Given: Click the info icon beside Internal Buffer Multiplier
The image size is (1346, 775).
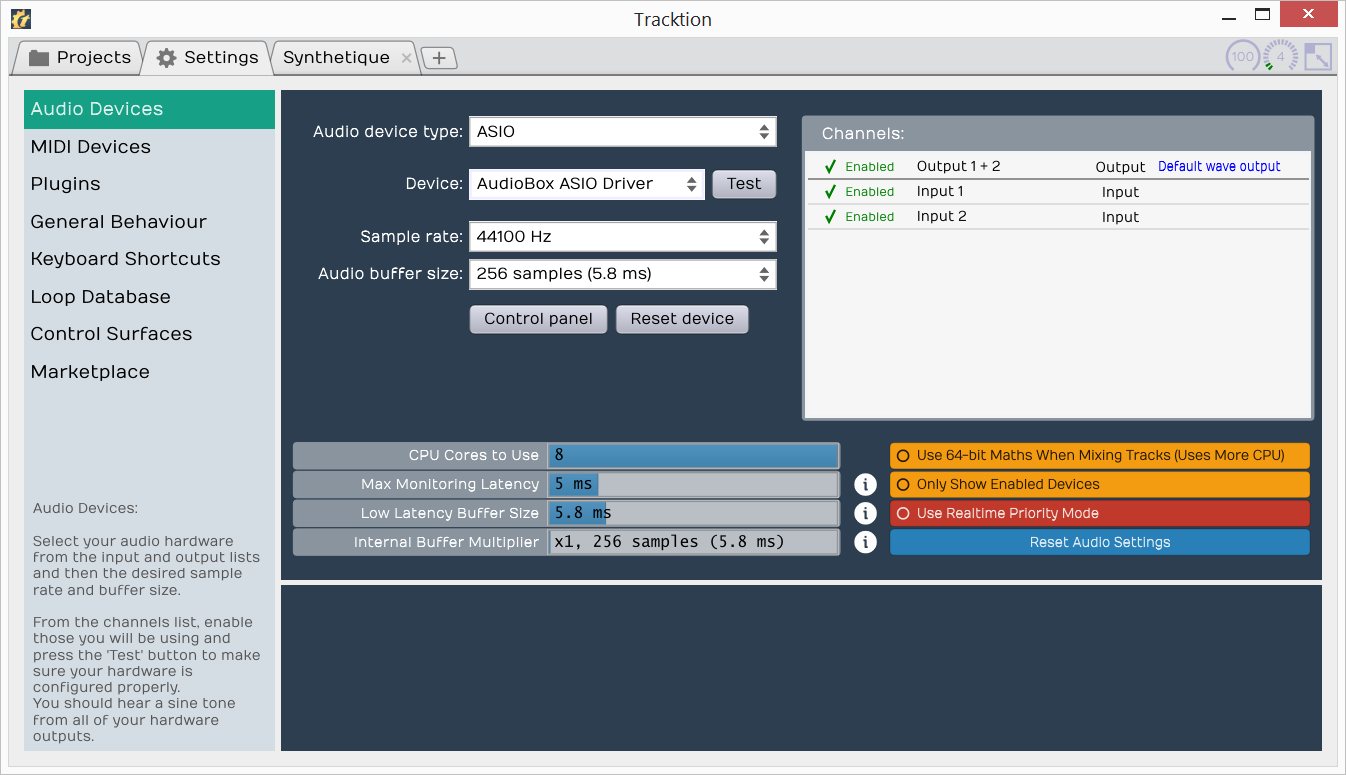Looking at the screenshot, I should pyautogui.click(x=865, y=542).
